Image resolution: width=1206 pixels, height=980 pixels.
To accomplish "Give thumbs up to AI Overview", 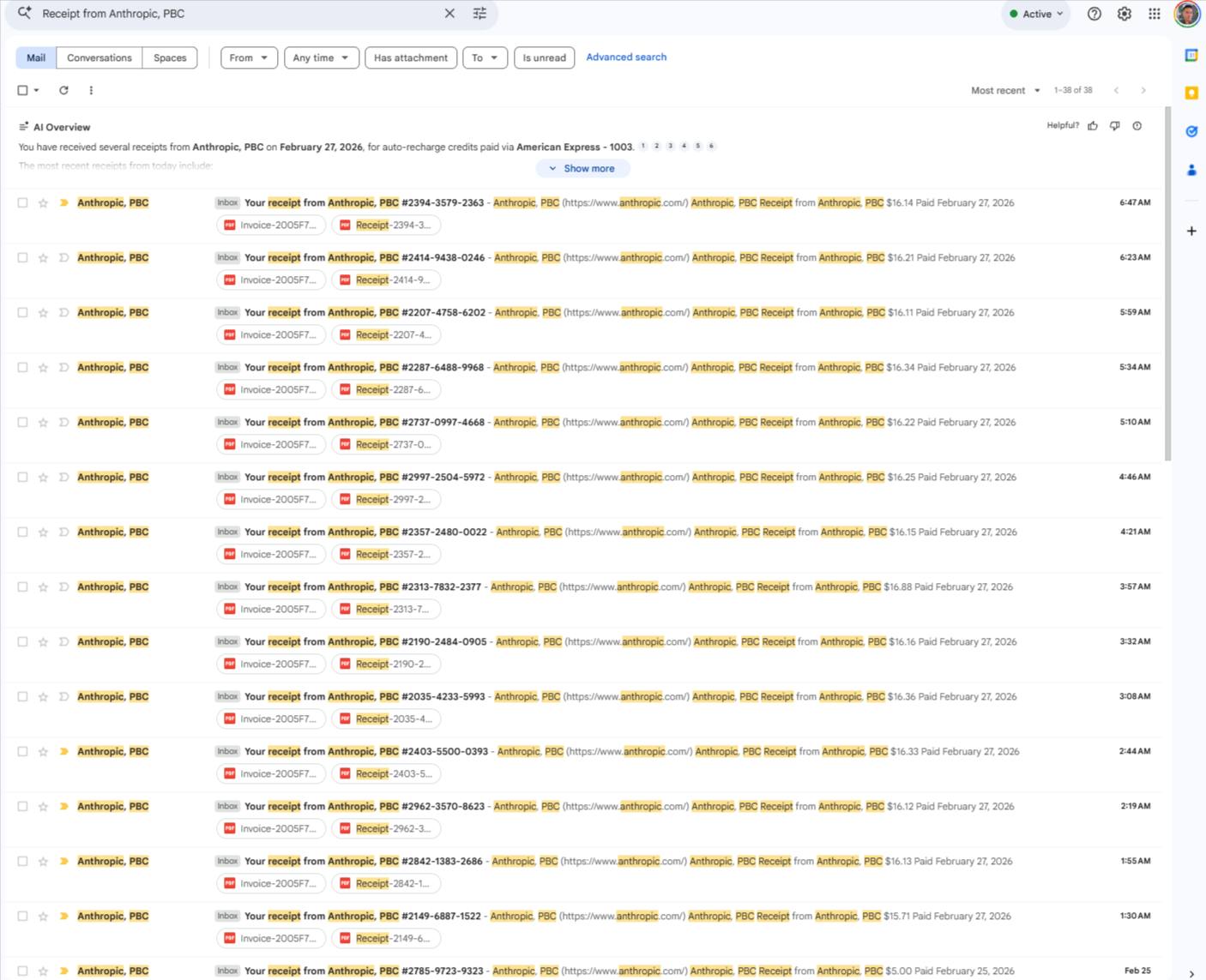I will point(1093,126).
